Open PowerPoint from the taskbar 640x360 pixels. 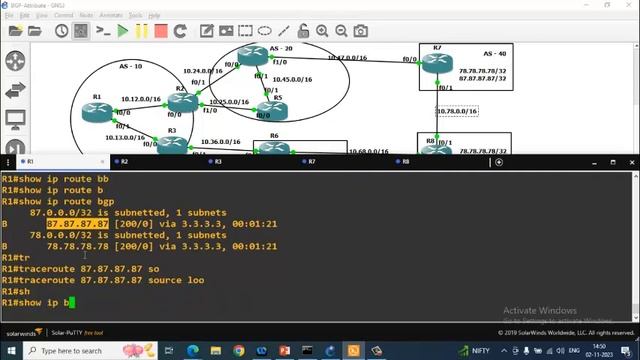point(284,351)
